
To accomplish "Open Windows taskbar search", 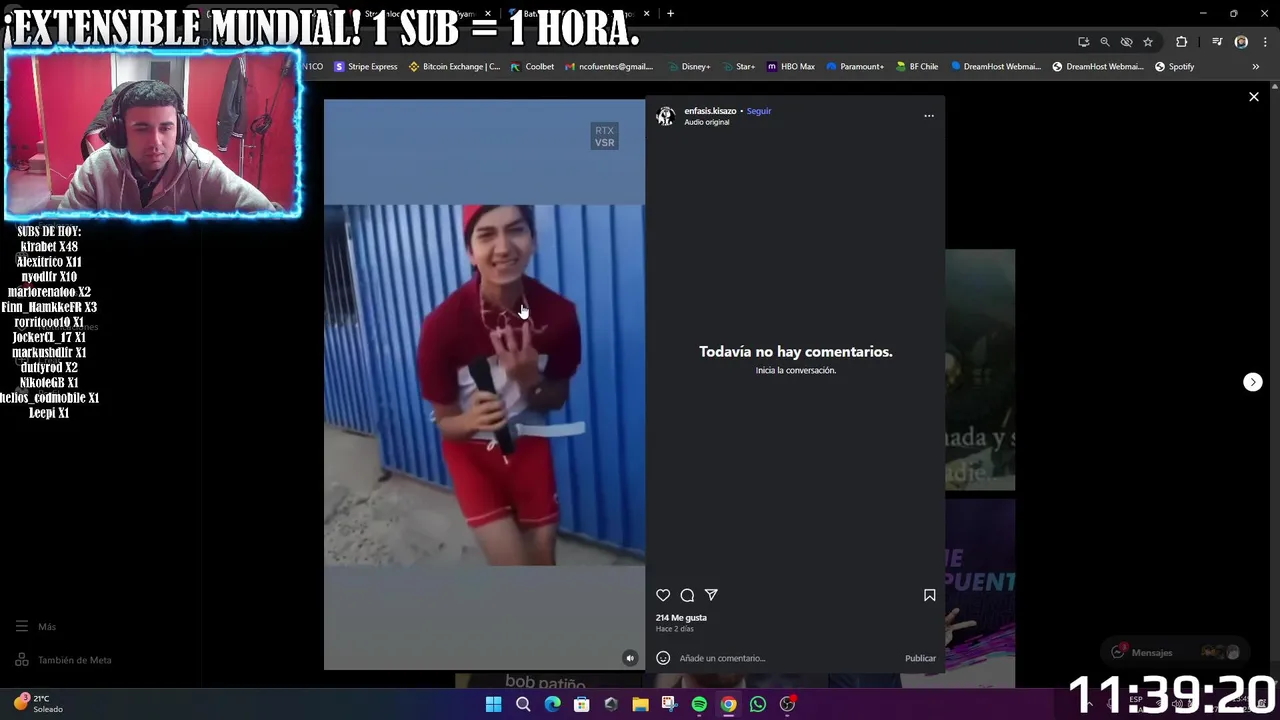I will click(x=523, y=704).
